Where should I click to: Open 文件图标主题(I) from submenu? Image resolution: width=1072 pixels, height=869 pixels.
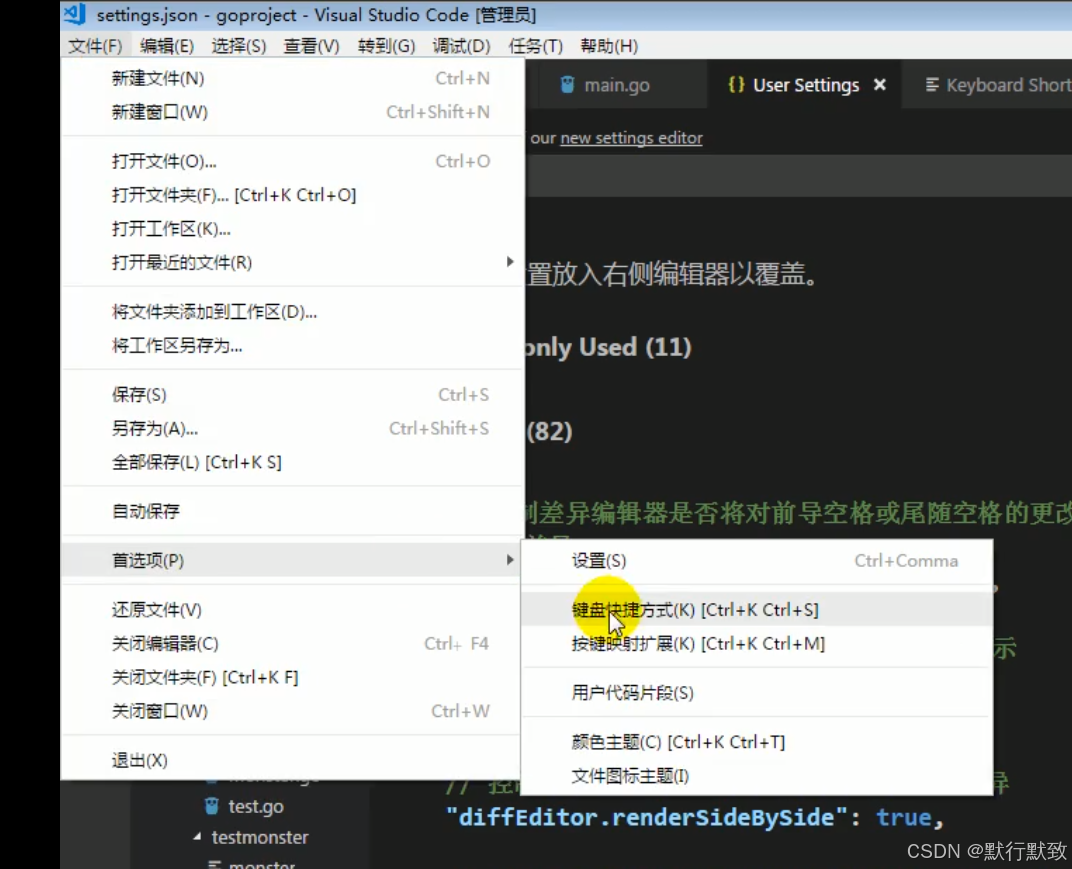(757, 776)
